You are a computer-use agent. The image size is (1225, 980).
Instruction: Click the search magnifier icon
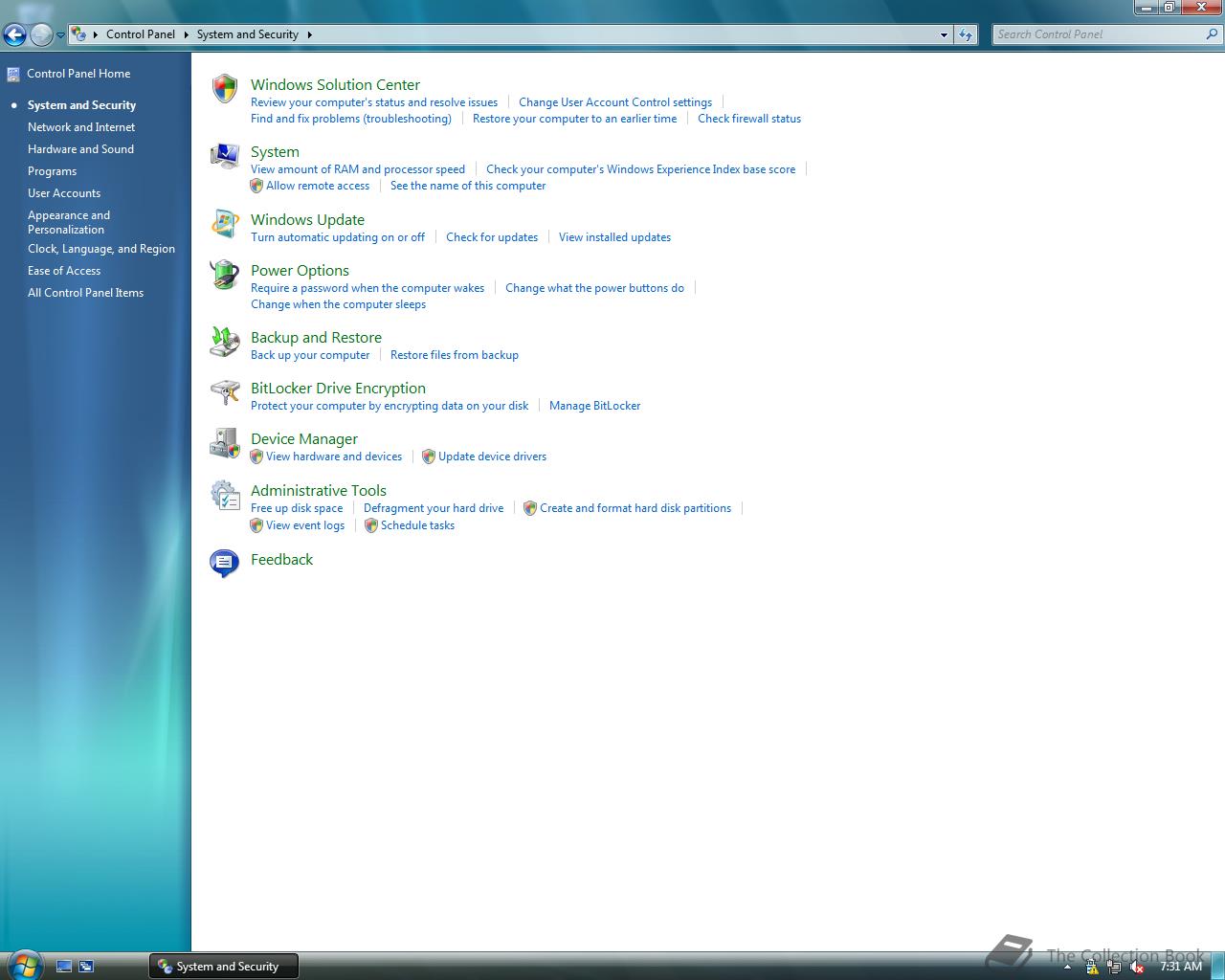(1213, 33)
